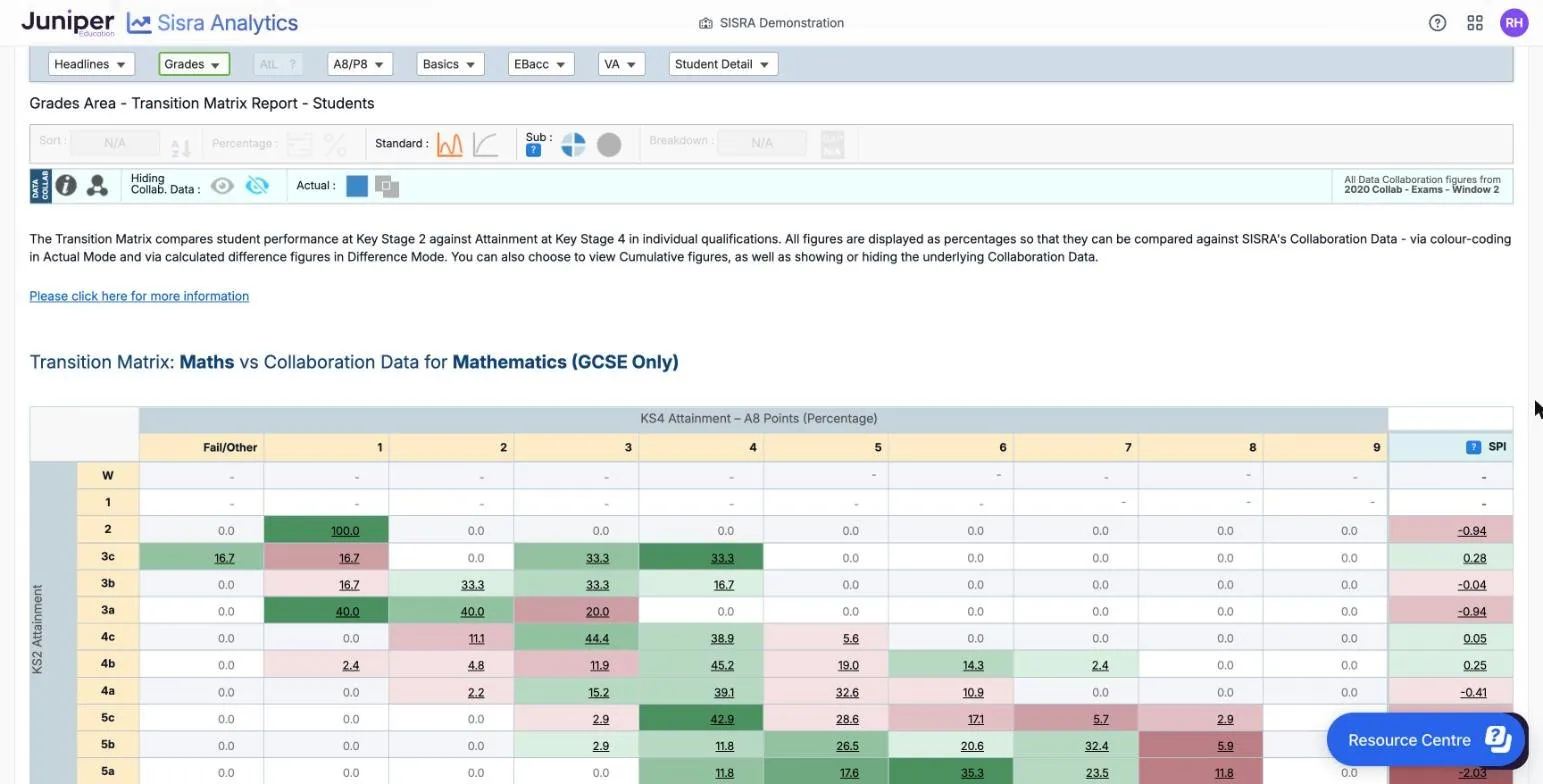Select the cumulative curve chart icon
The height and width of the screenshot is (784, 1543).
click(x=485, y=145)
